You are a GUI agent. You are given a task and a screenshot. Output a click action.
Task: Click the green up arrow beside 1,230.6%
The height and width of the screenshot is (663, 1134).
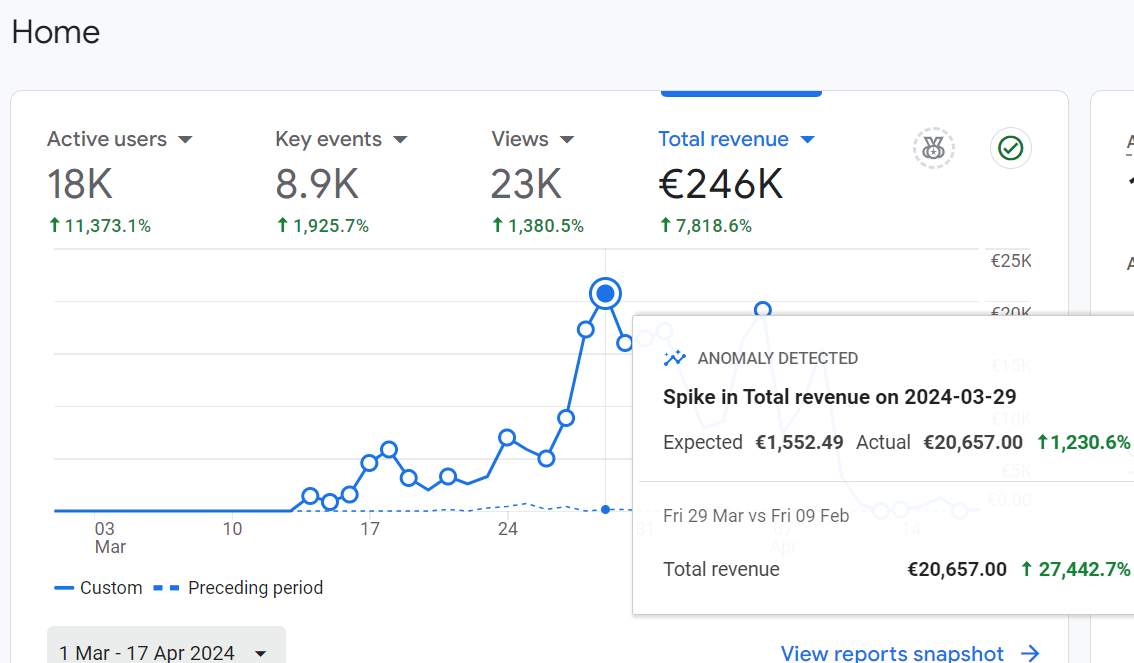[x=1043, y=442]
